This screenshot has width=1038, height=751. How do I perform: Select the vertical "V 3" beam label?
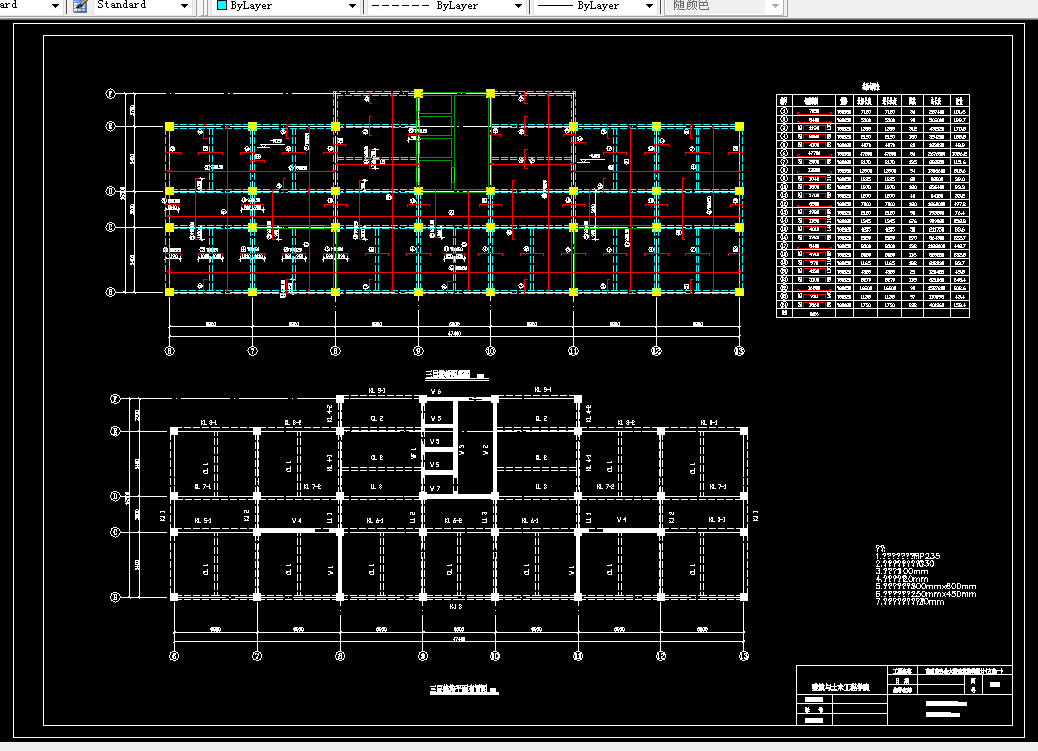[461, 449]
